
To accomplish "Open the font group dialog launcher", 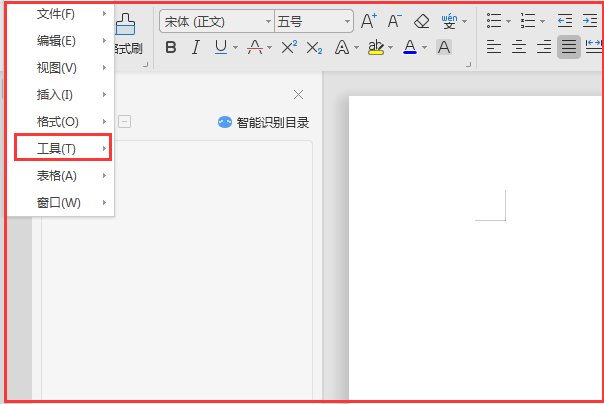I will [468, 65].
